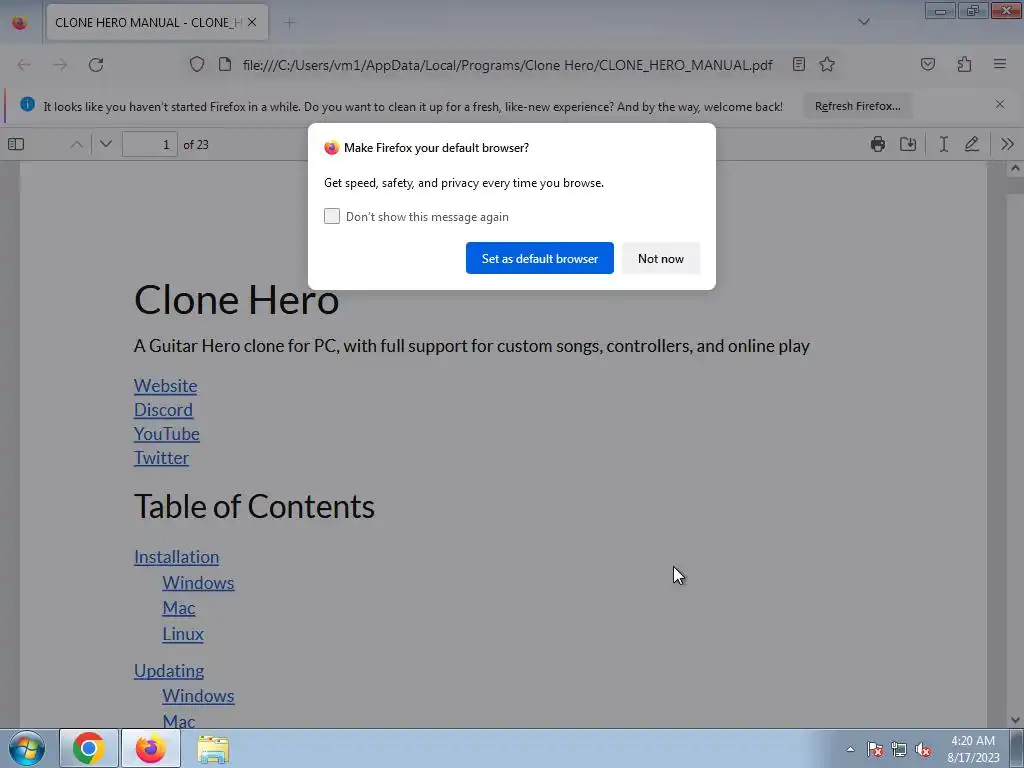1024x768 pixels.
Task: Click the tracking protection shield icon
Action: 197,64
